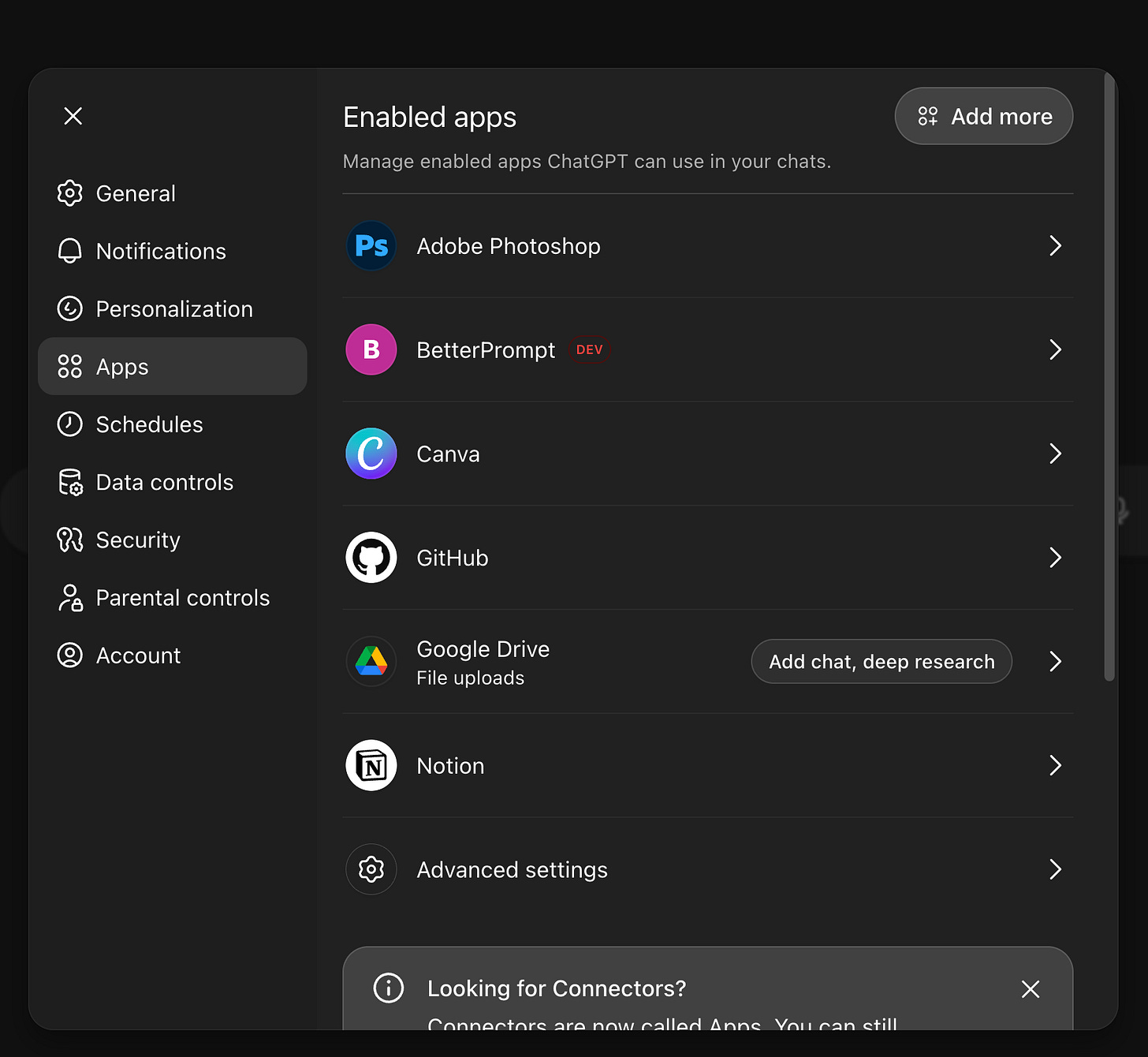Click the Advanced settings label text
The width and height of the screenshot is (1148, 1057).
point(512,870)
